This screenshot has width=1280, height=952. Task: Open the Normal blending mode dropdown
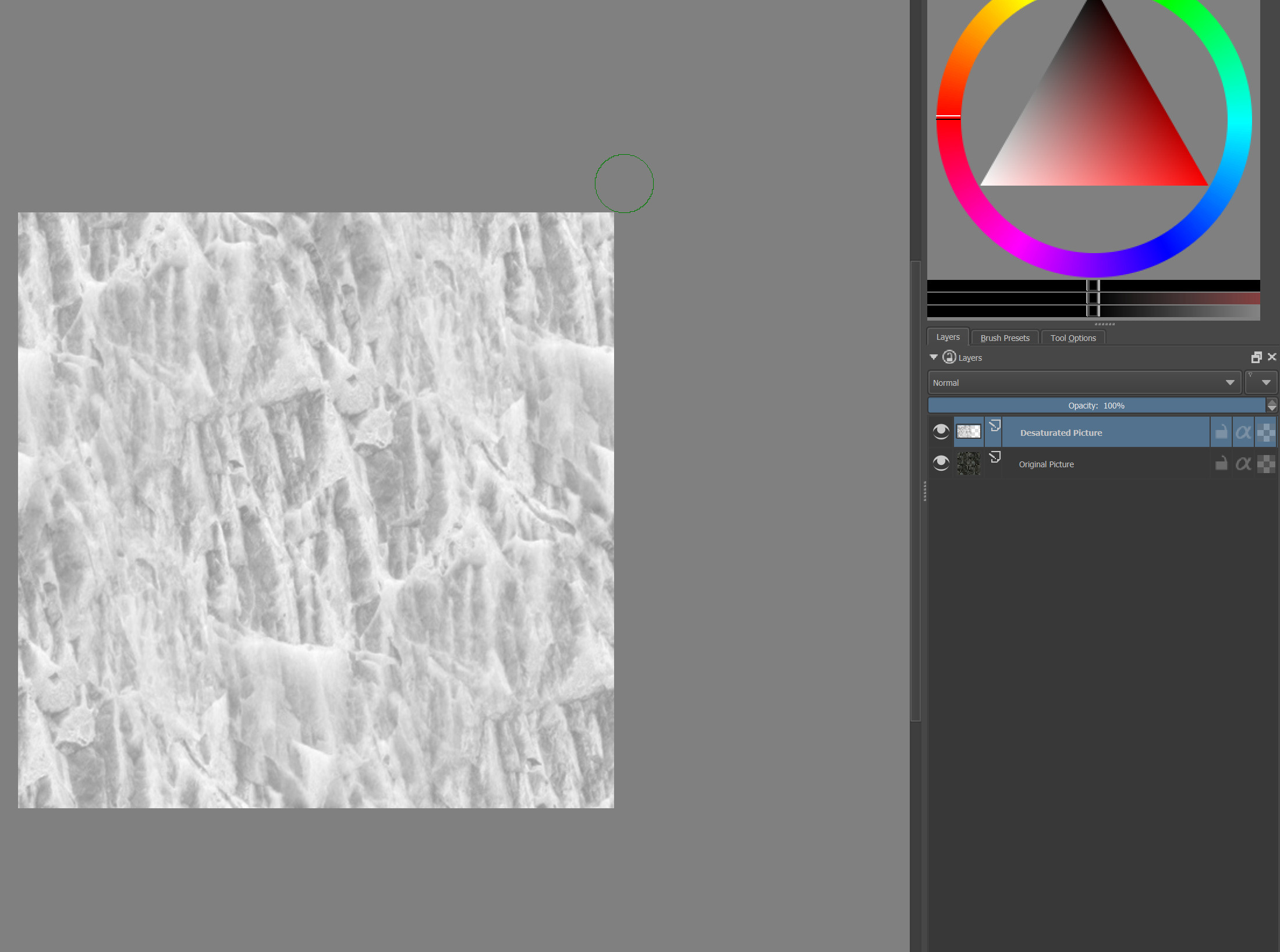click(x=1084, y=383)
